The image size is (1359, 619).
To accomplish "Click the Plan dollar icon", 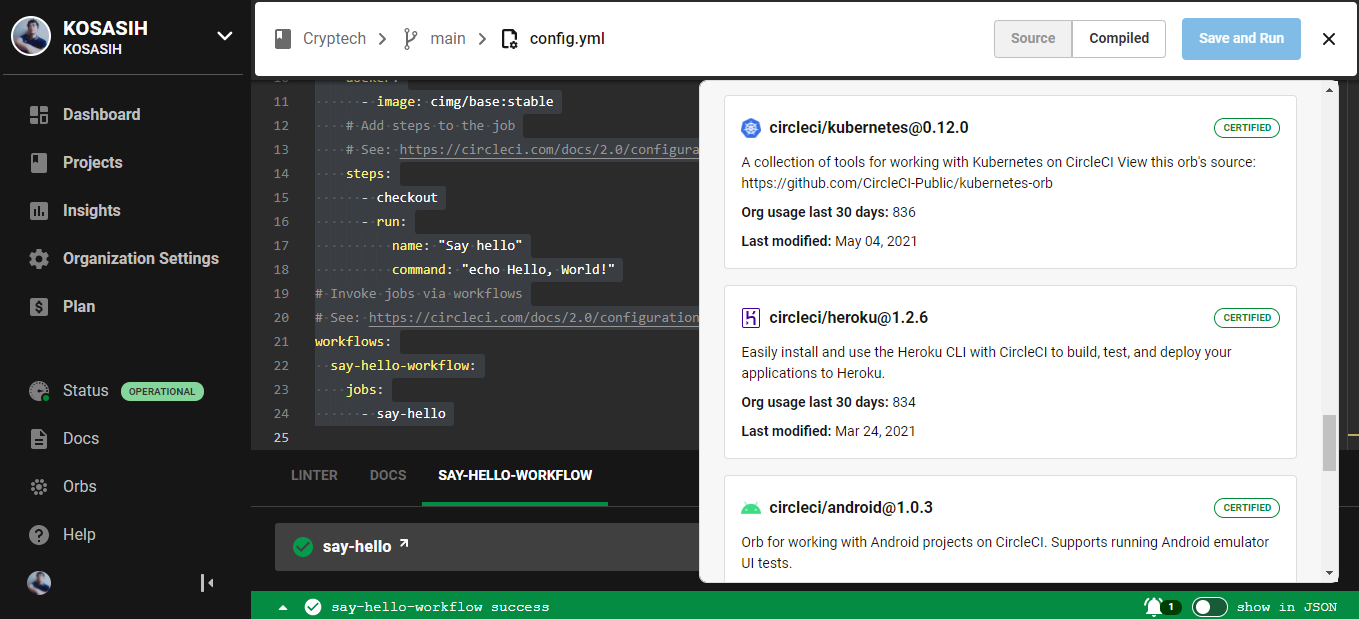I will 39,306.
